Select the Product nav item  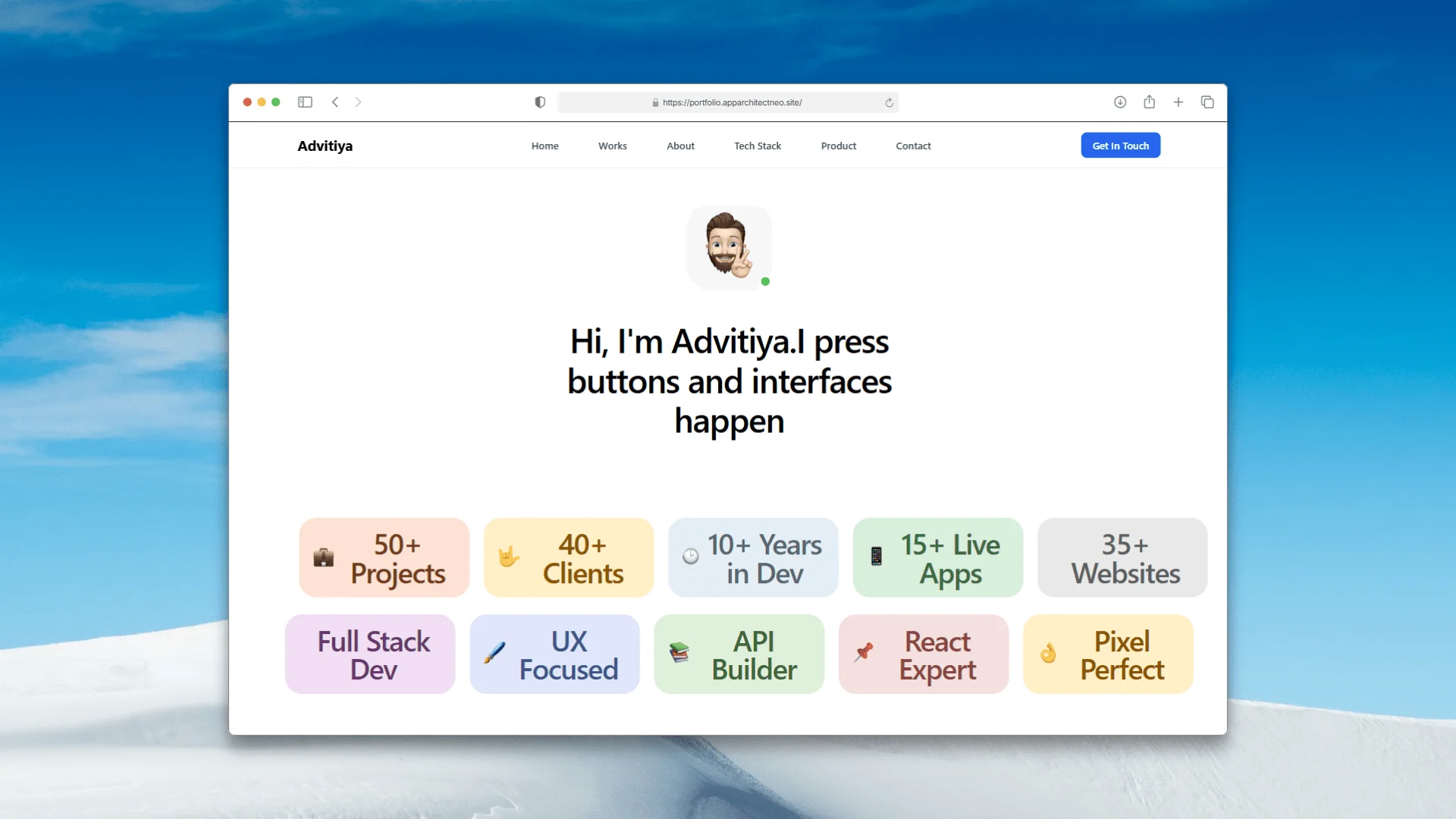click(838, 146)
